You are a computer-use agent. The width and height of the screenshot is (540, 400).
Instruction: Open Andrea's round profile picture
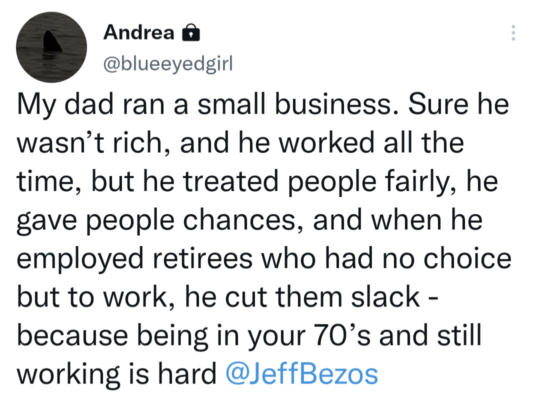[52, 47]
